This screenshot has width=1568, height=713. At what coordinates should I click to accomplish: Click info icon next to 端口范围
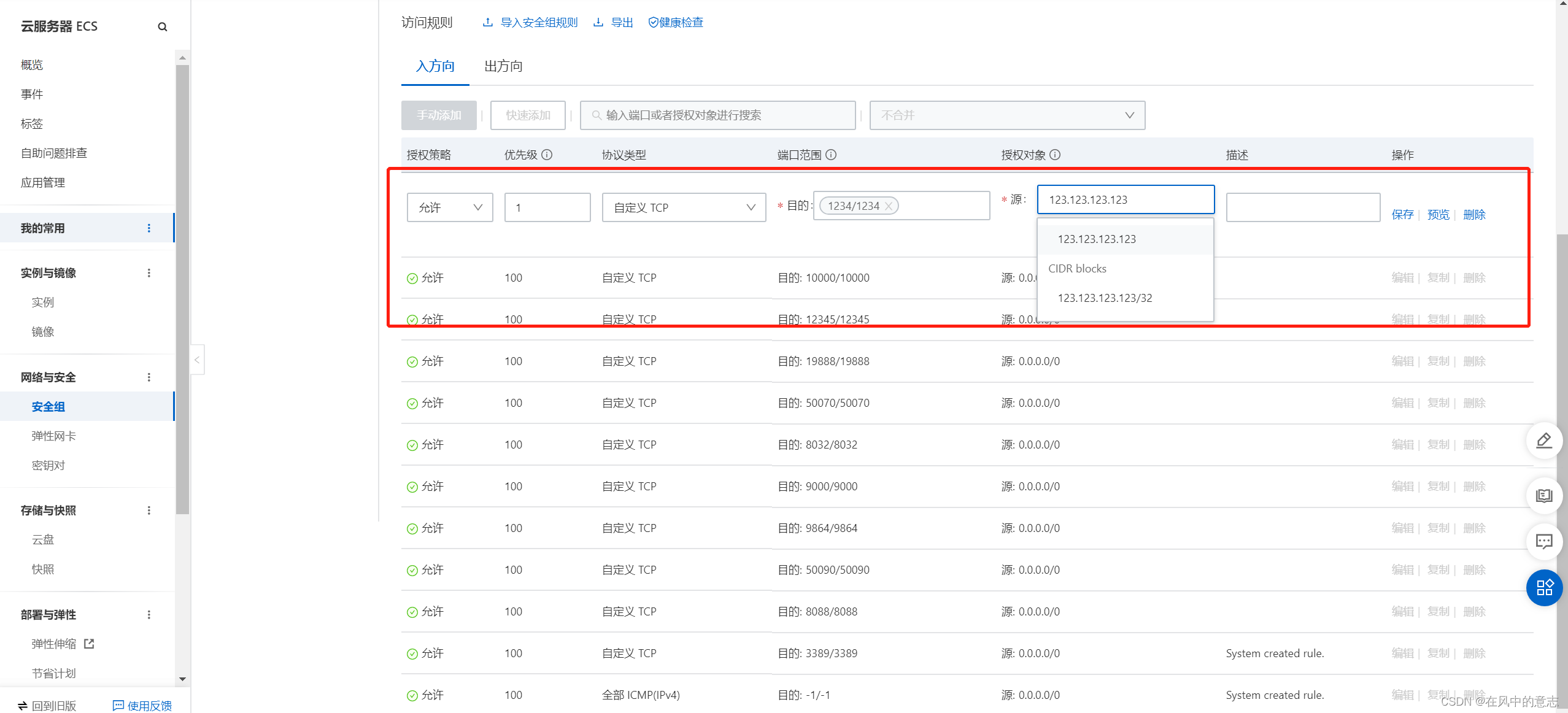(x=831, y=155)
